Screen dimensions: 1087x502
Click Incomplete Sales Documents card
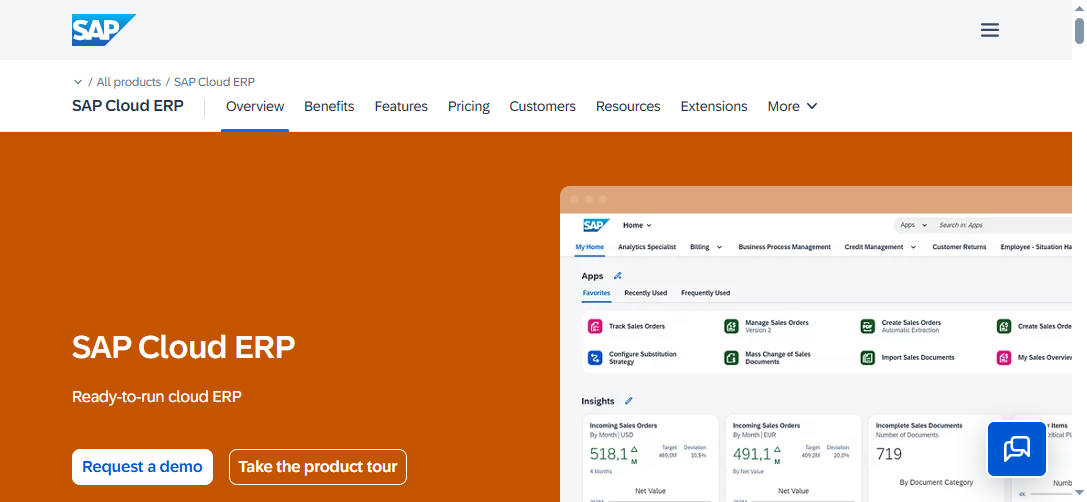pyautogui.click(x=936, y=458)
